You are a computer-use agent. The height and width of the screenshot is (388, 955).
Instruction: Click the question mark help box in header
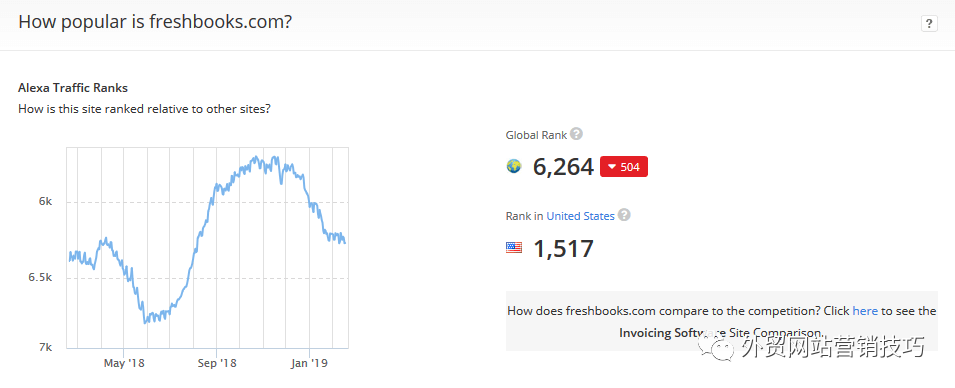point(929,24)
